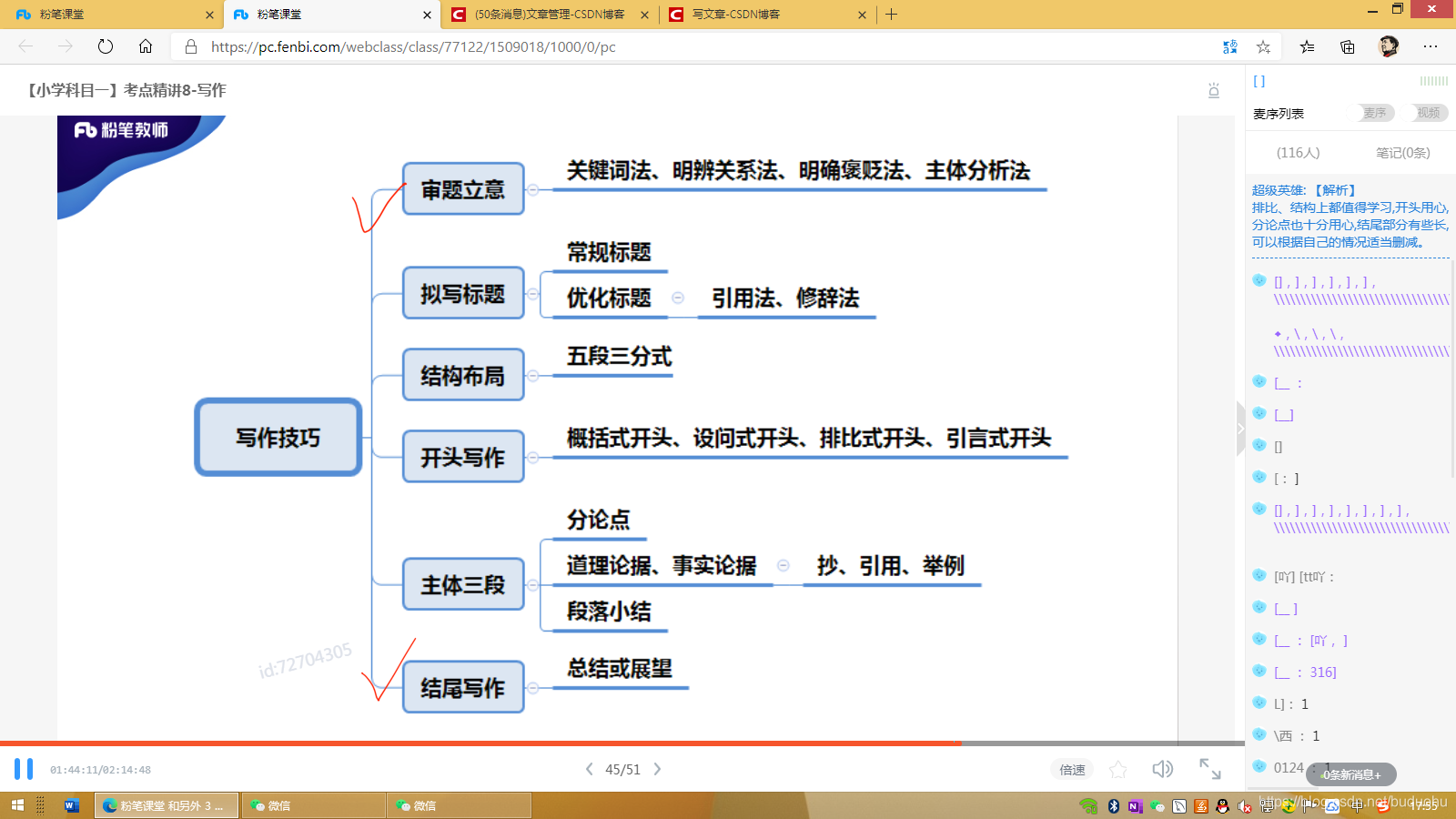Click the Java tray icon
The width and height of the screenshot is (1456, 819).
click(1200, 805)
